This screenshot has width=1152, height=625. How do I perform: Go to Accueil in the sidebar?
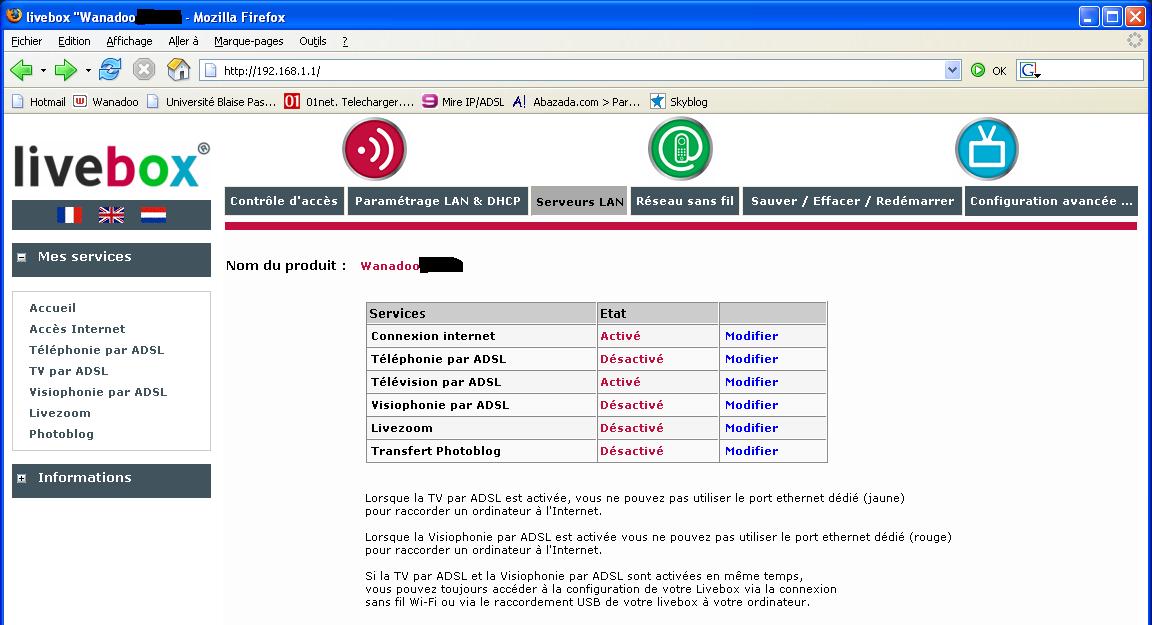click(x=52, y=308)
